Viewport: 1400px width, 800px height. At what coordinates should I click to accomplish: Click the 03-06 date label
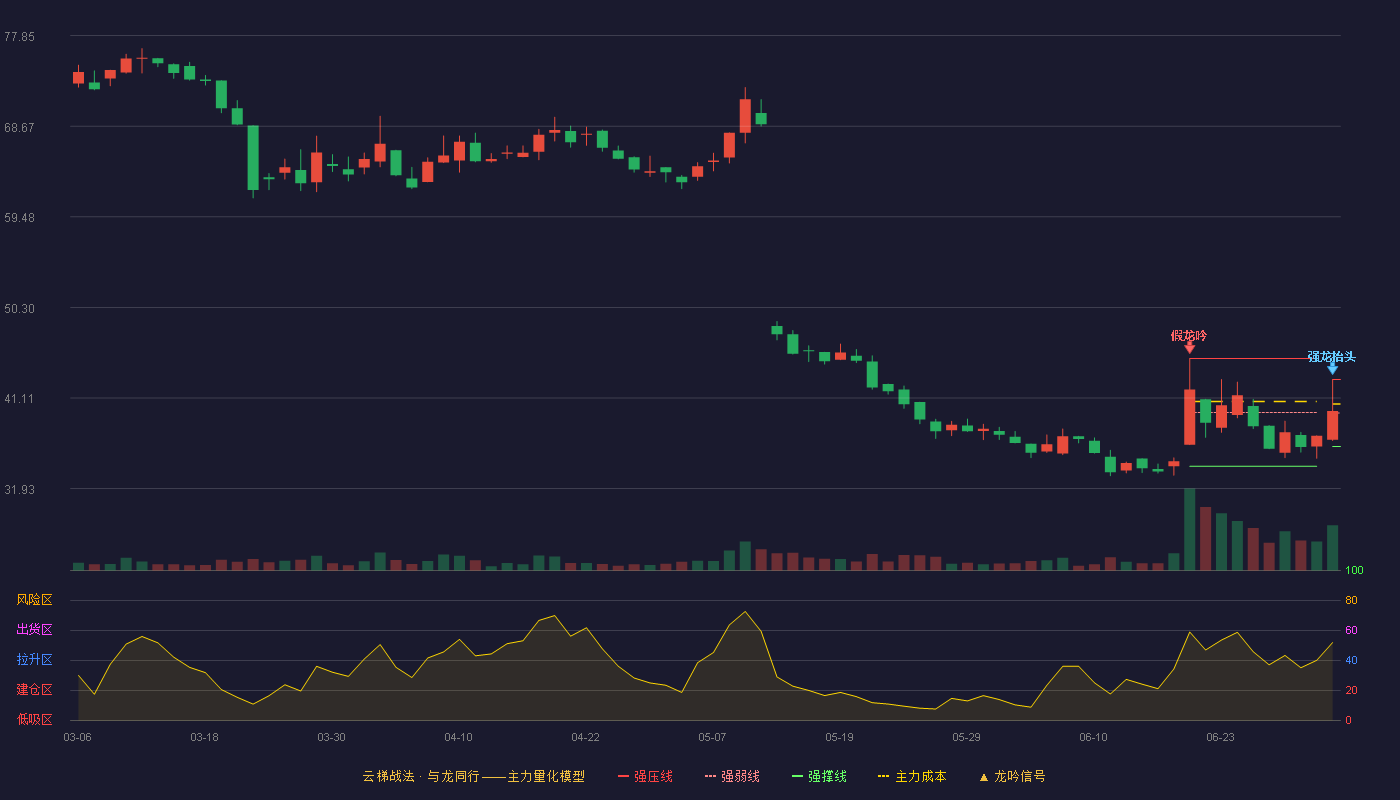pyautogui.click(x=77, y=737)
